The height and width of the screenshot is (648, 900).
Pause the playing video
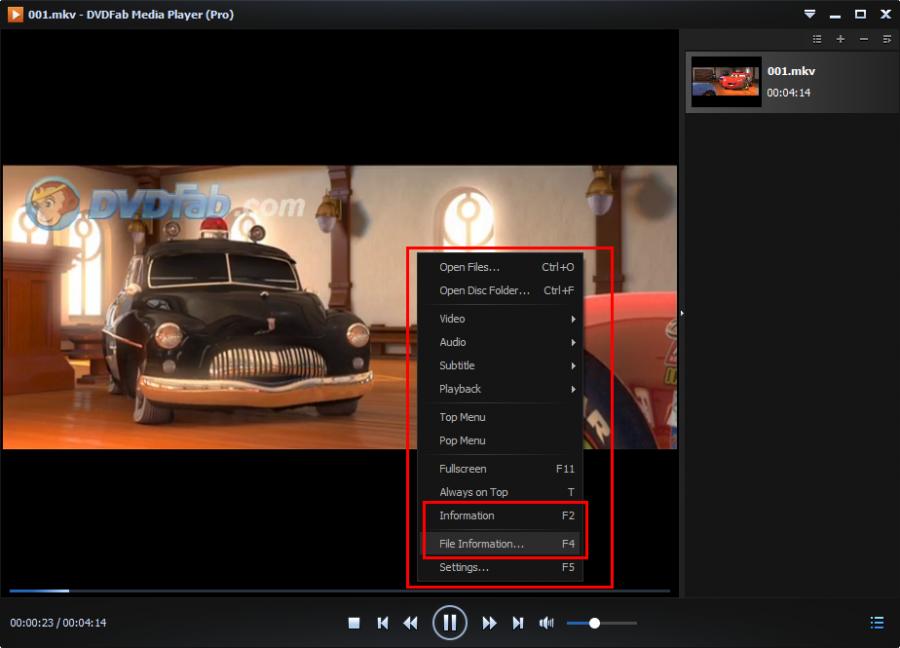coord(450,623)
